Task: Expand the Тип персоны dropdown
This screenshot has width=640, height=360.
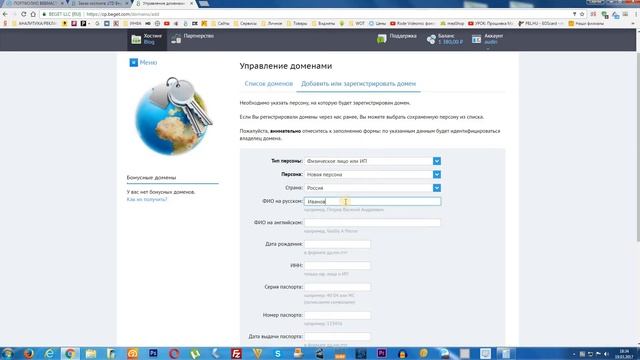Action: pos(437,161)
